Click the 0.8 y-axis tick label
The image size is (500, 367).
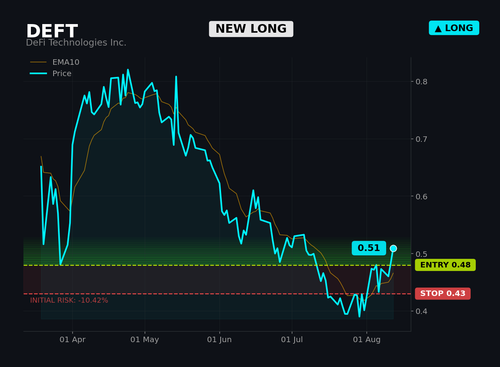click(421, 82)
